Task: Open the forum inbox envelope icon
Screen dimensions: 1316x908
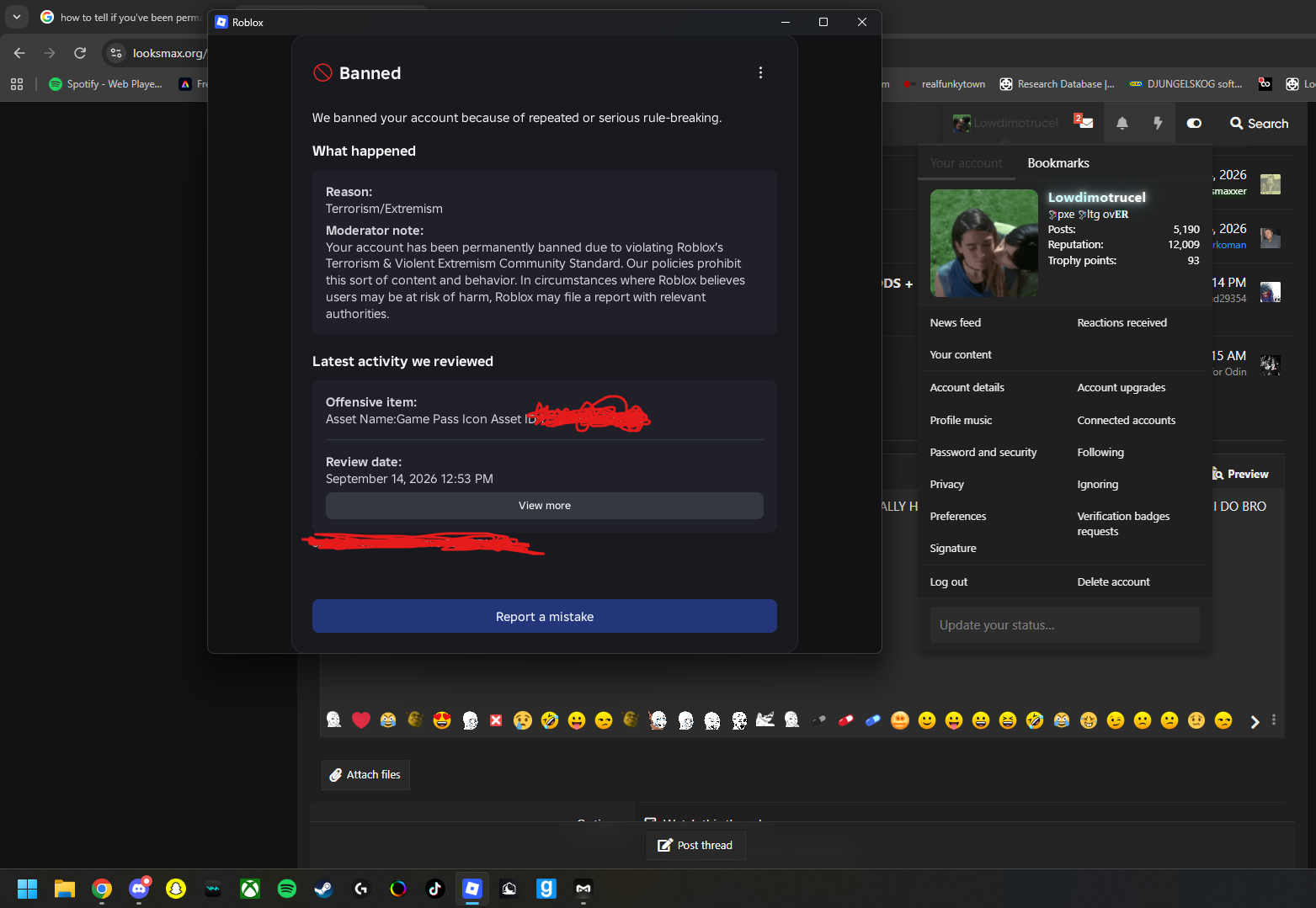Action: click(x=1084, y=123)
